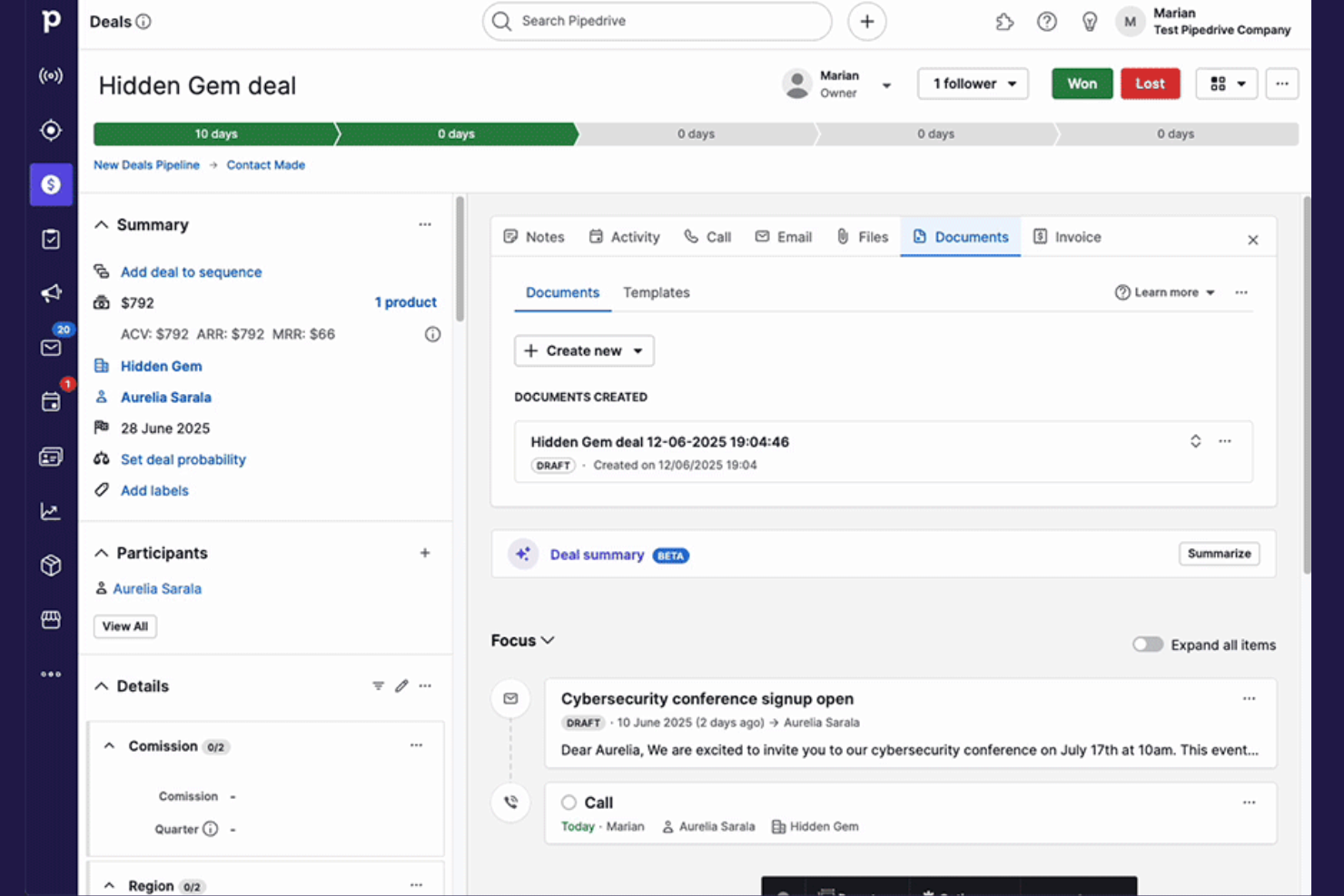Open Campaigns megaphone icon in sidebar

(51, 293)
